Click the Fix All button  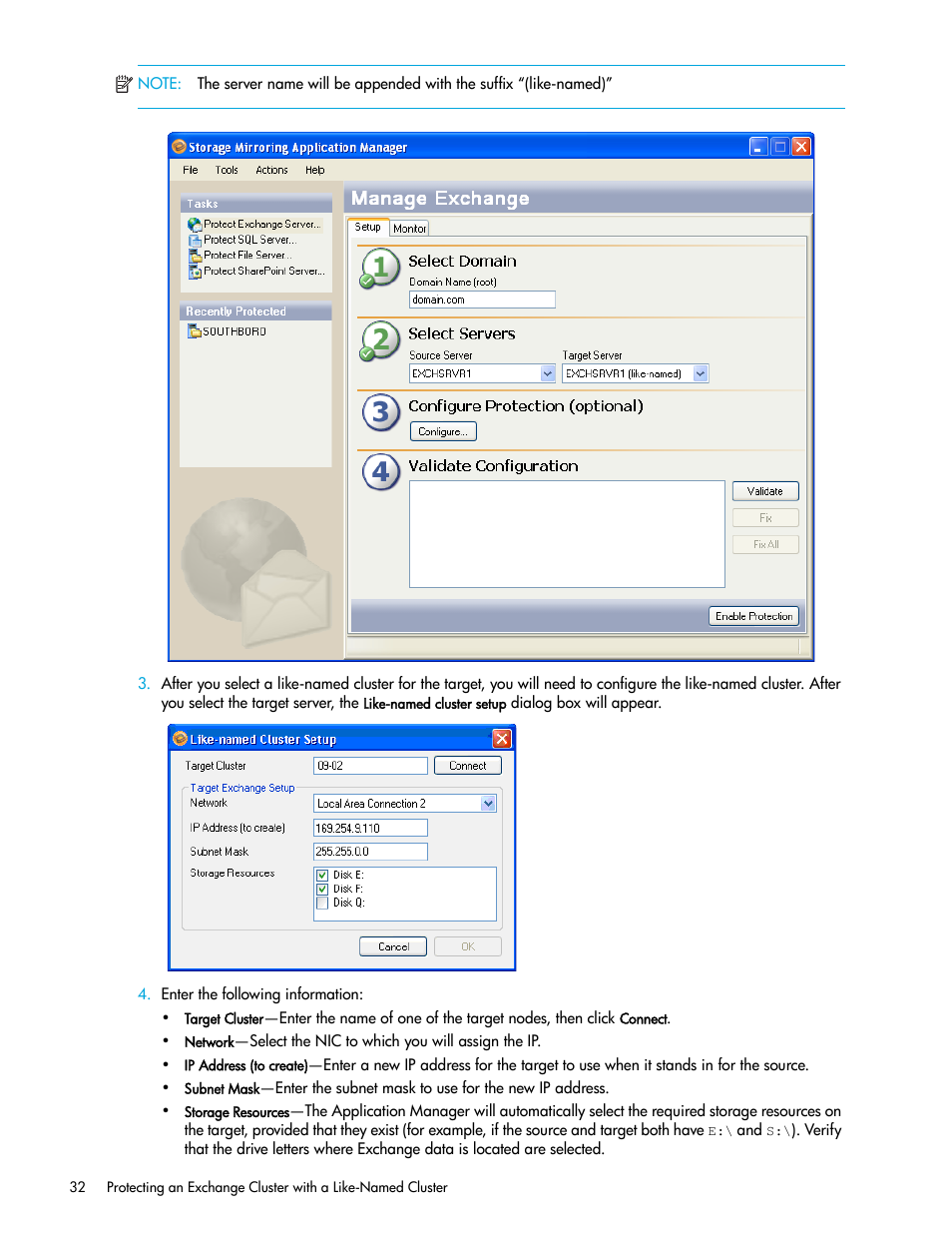click(x=765, y=544)
